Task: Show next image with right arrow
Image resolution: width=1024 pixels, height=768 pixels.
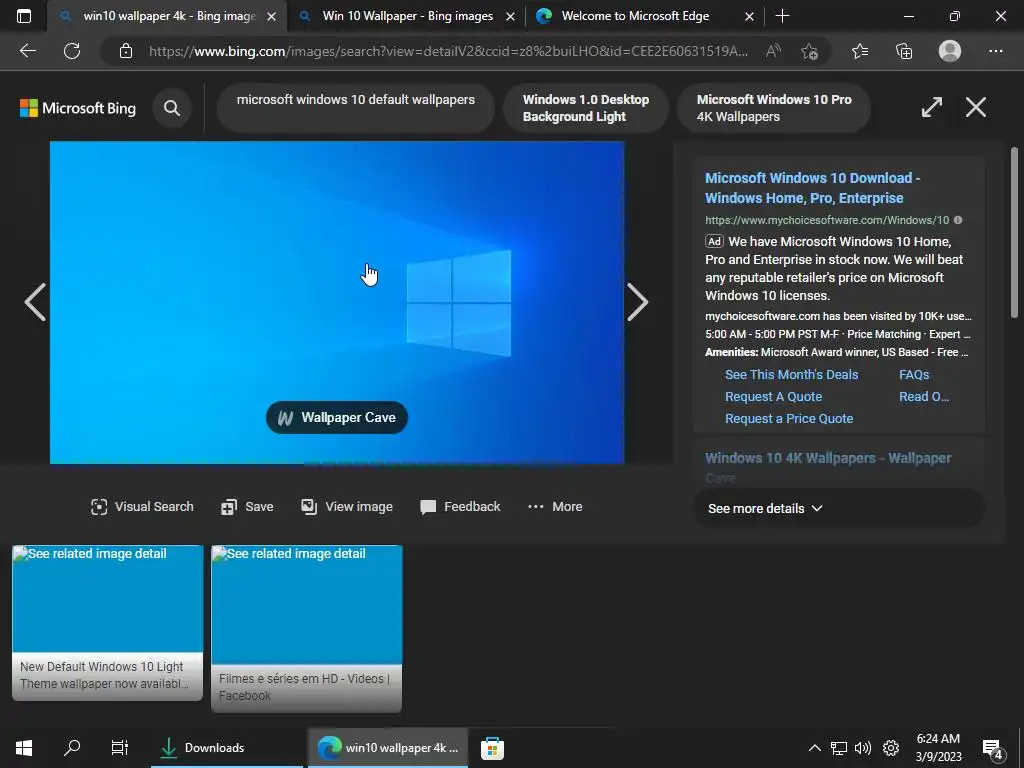Action: tap(637, 302)
